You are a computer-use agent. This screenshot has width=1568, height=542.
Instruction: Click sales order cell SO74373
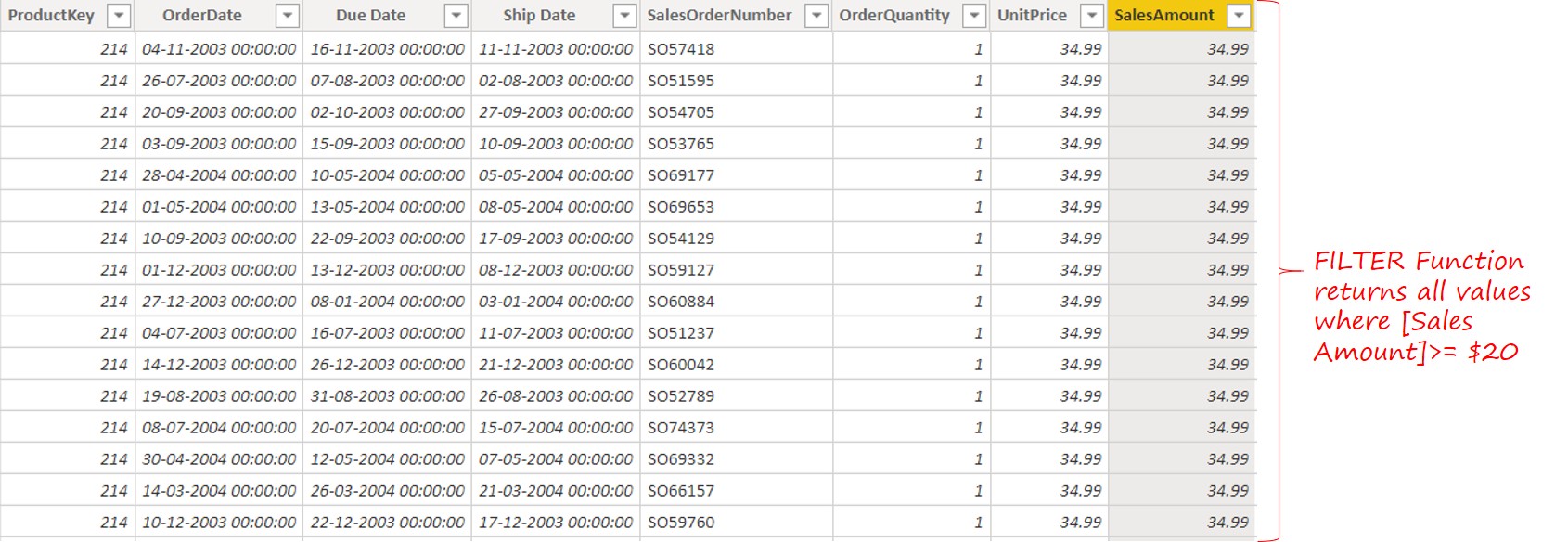pos(736,428)
